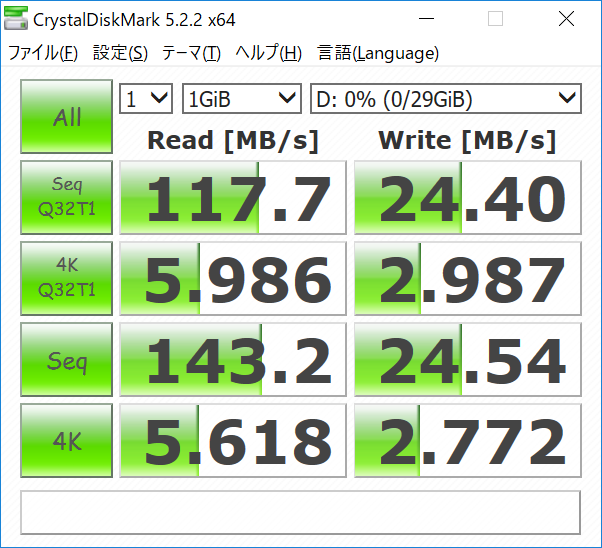Image resolution: width=602 pixels, height=548 pixels.
Task: Open the テーマ(T) menu
Action: pyautogui.click(x=191, y=53)
